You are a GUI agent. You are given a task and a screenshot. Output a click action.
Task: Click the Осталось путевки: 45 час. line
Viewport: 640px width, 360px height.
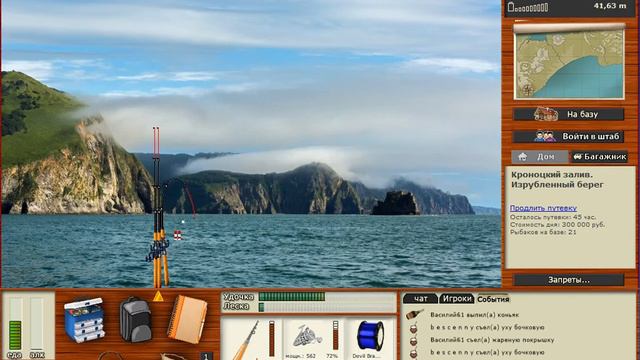pyautogui.click(x=552, y=217)
